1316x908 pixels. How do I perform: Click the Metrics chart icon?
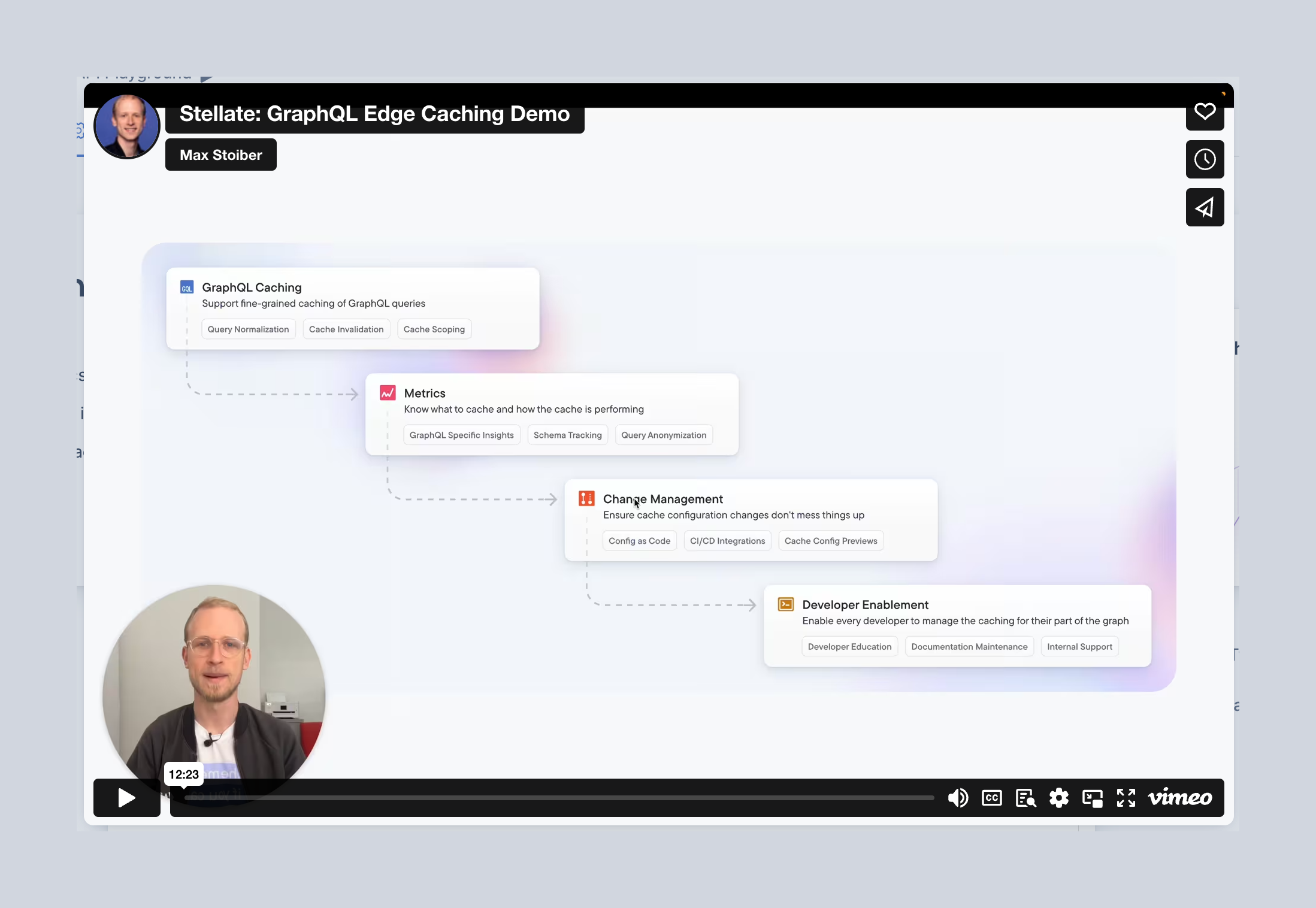tap(388, 393)
